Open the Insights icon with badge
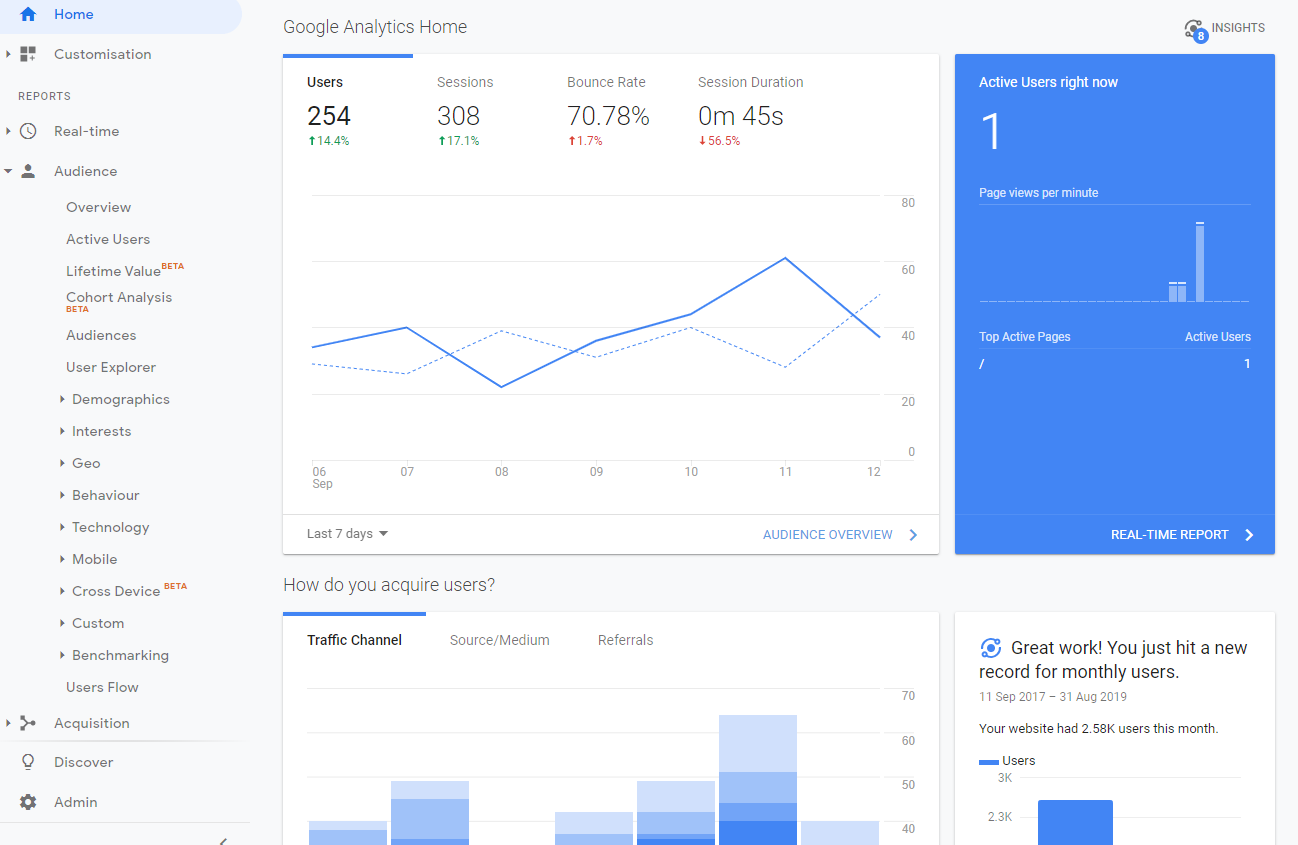The height and width of the screenshot is (845, 1298). (1195, 30)
